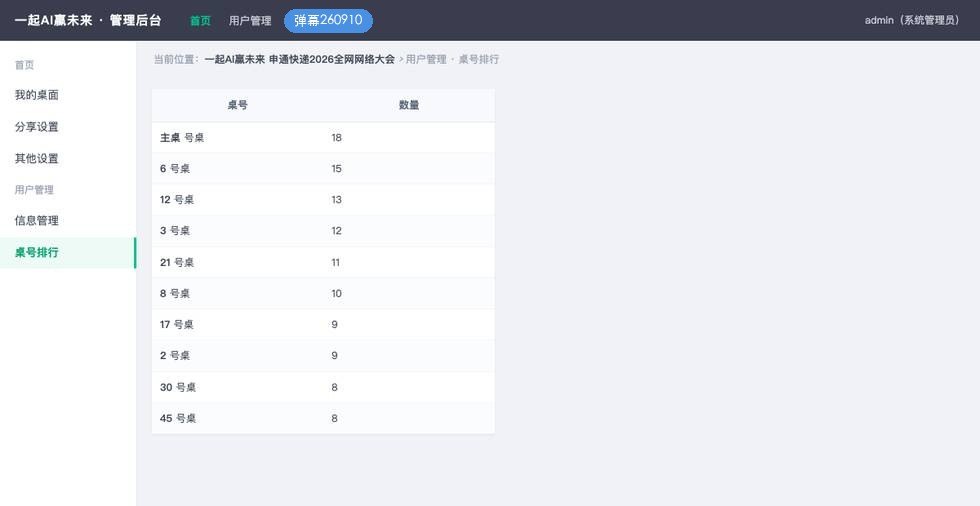
Task: Select the 45 号桌 row
Action: click(323, 419)
